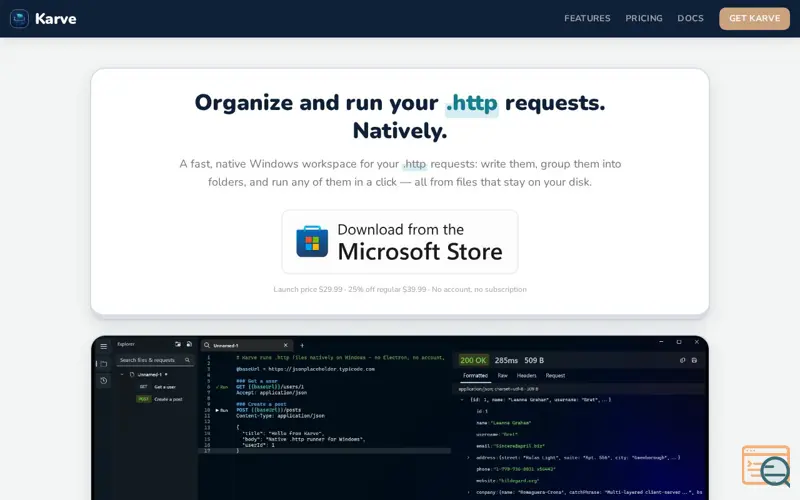
Task: Click the 509 B response size
Action: tap(534, 360)
